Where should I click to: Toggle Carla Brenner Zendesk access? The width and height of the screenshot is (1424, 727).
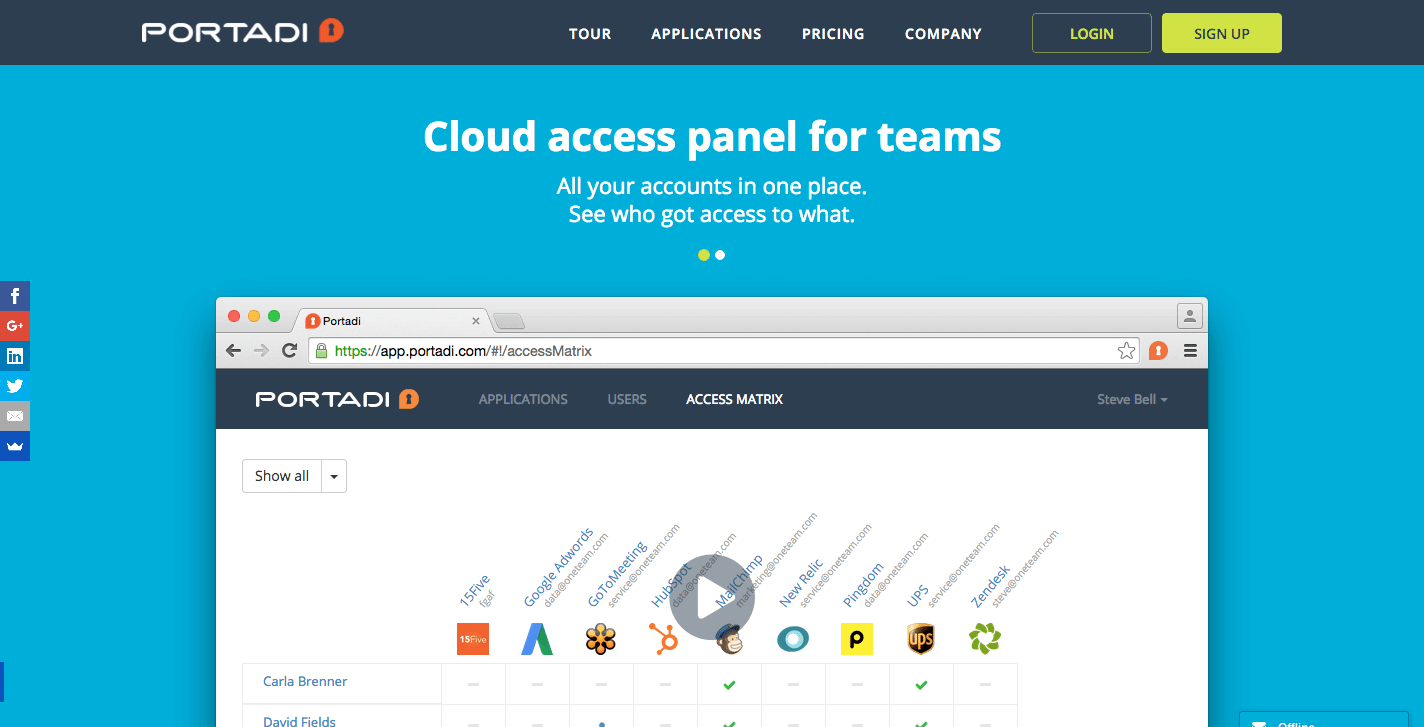click(985, 684)
